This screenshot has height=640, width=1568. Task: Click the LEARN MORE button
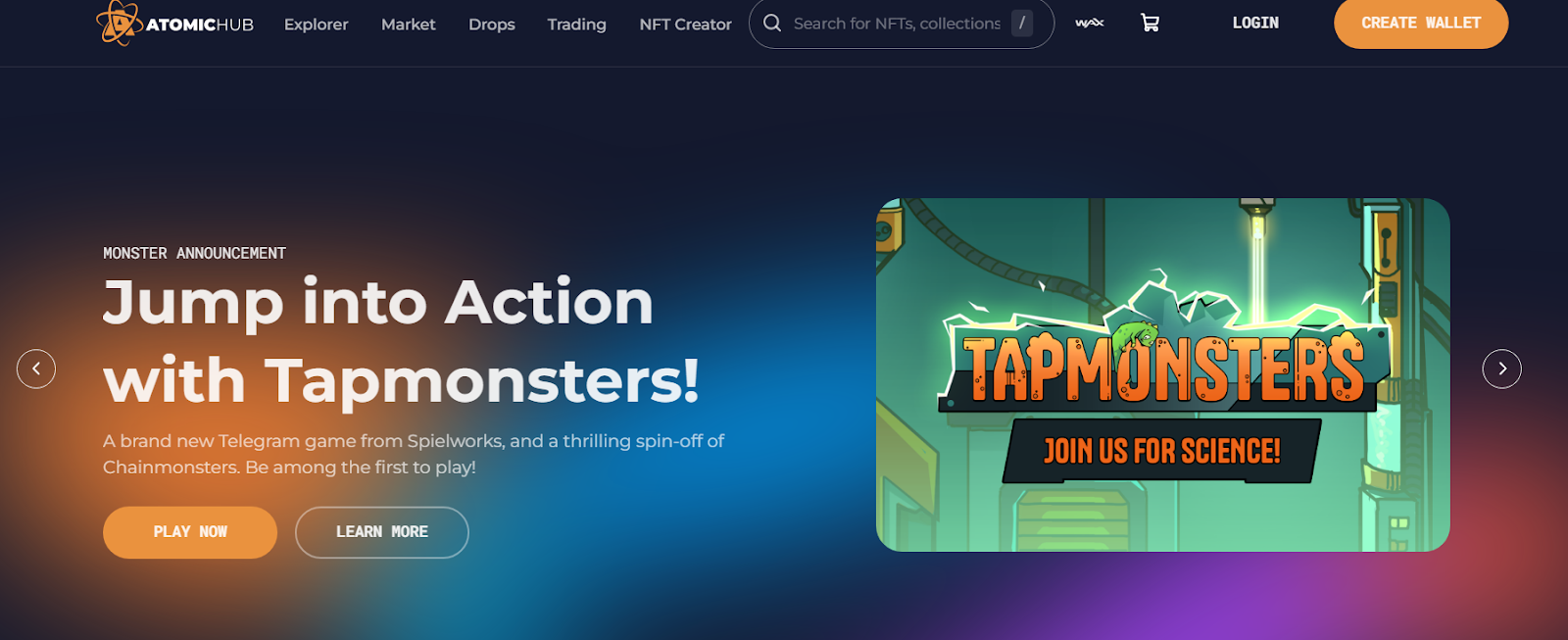coord(382,532)
